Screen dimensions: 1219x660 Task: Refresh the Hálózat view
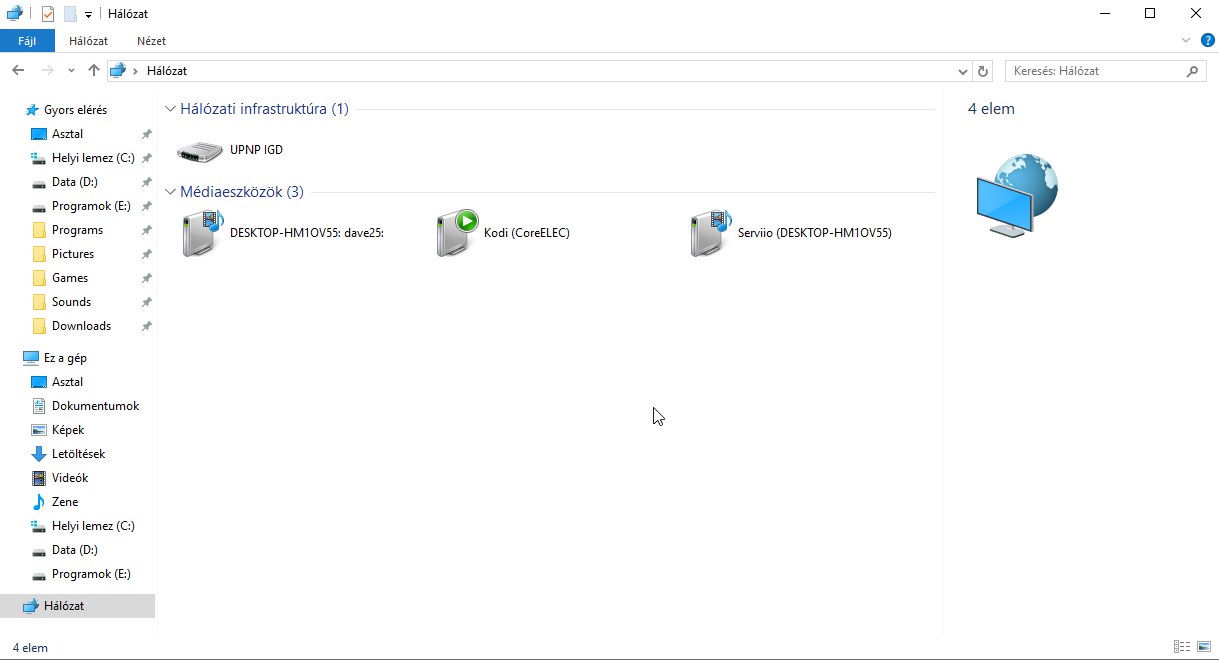pyautogui.click(x=983, y=71)
